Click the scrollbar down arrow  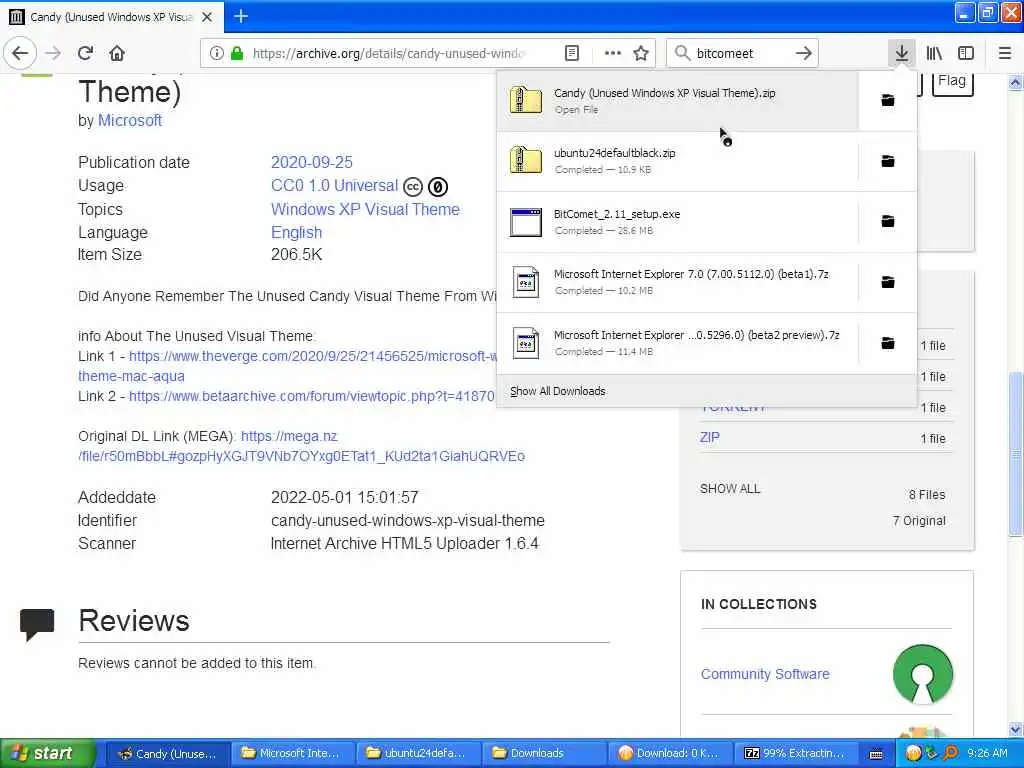pos(1016,729)
